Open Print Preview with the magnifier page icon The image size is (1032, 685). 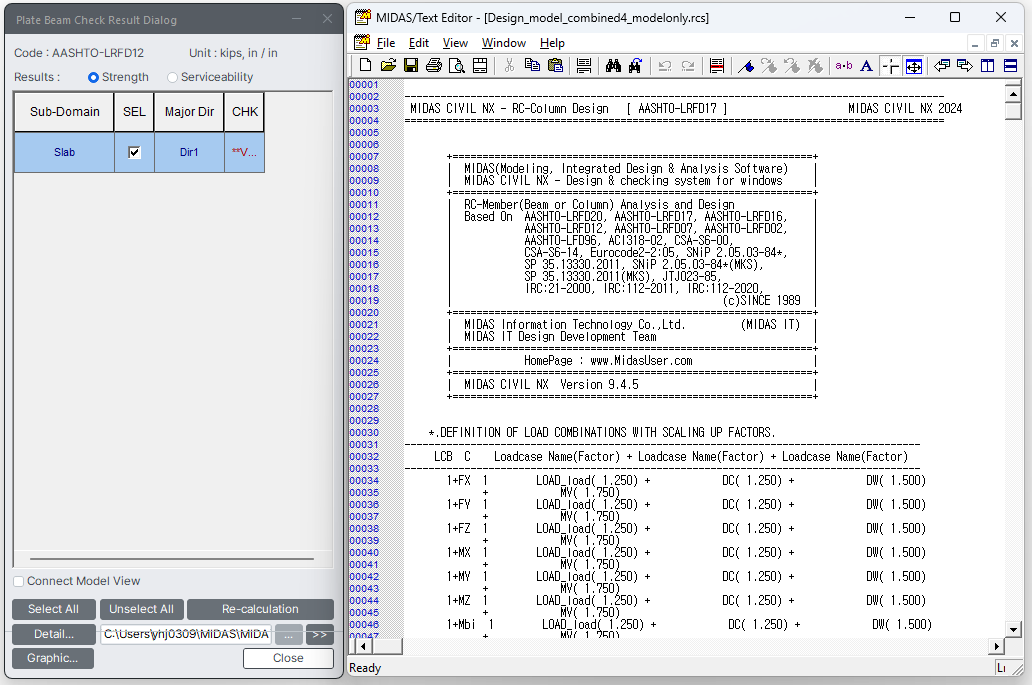pyautogui.click(x=457, y=65)
